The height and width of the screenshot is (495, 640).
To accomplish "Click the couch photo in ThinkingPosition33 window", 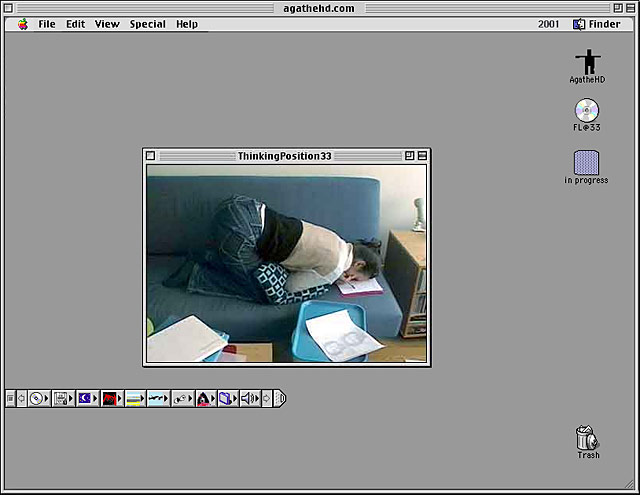I will click(287, 263).
